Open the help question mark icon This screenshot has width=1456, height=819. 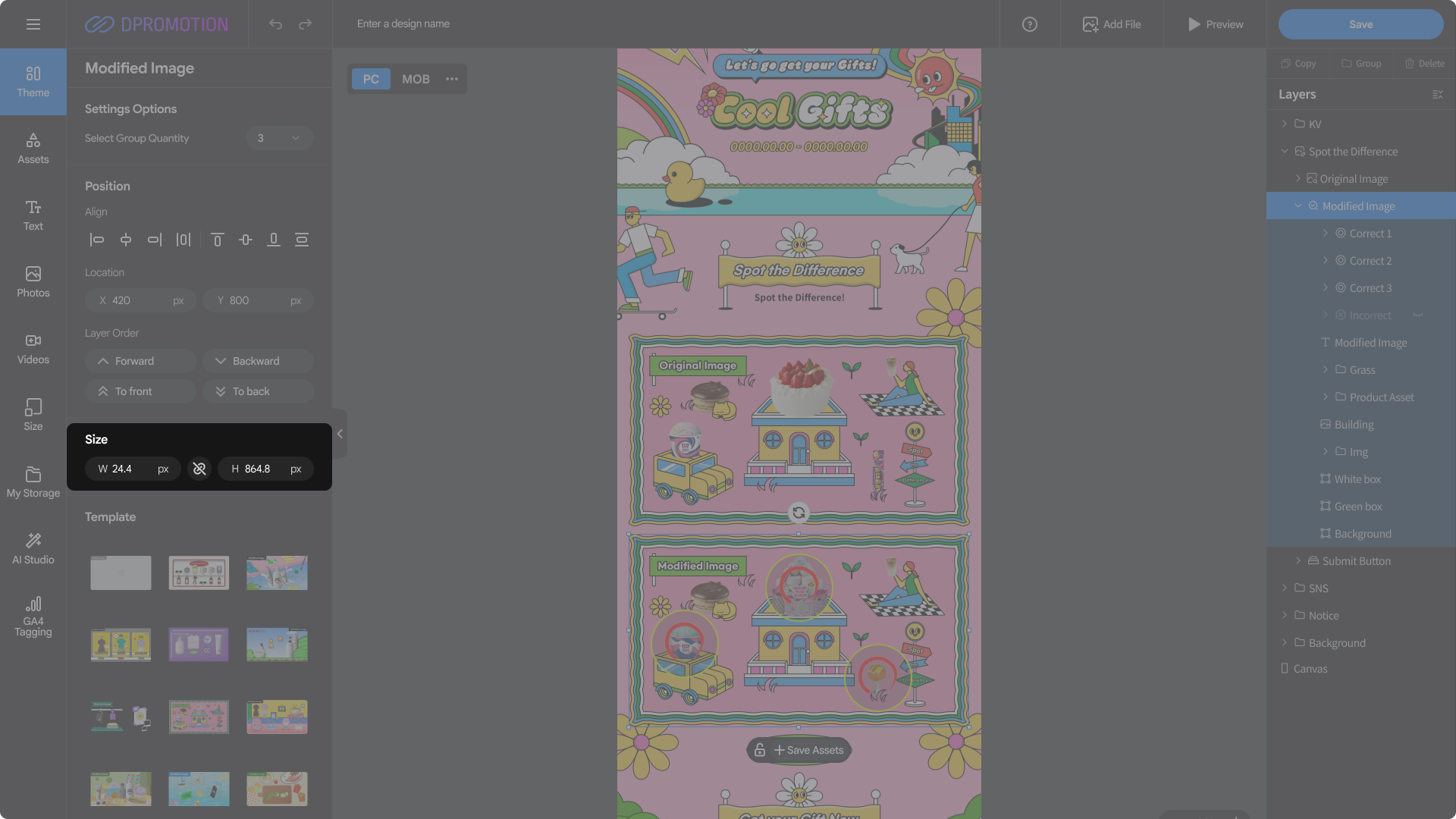[1029, 24]
